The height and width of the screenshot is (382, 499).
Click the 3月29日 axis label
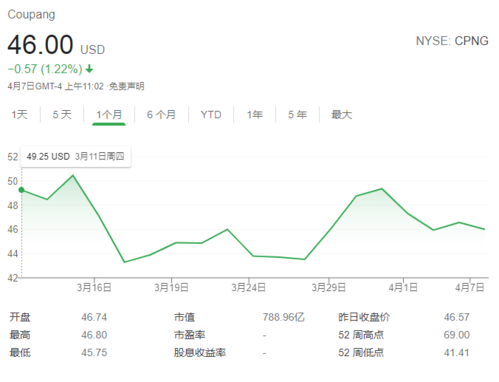click(x=329, y=287)
